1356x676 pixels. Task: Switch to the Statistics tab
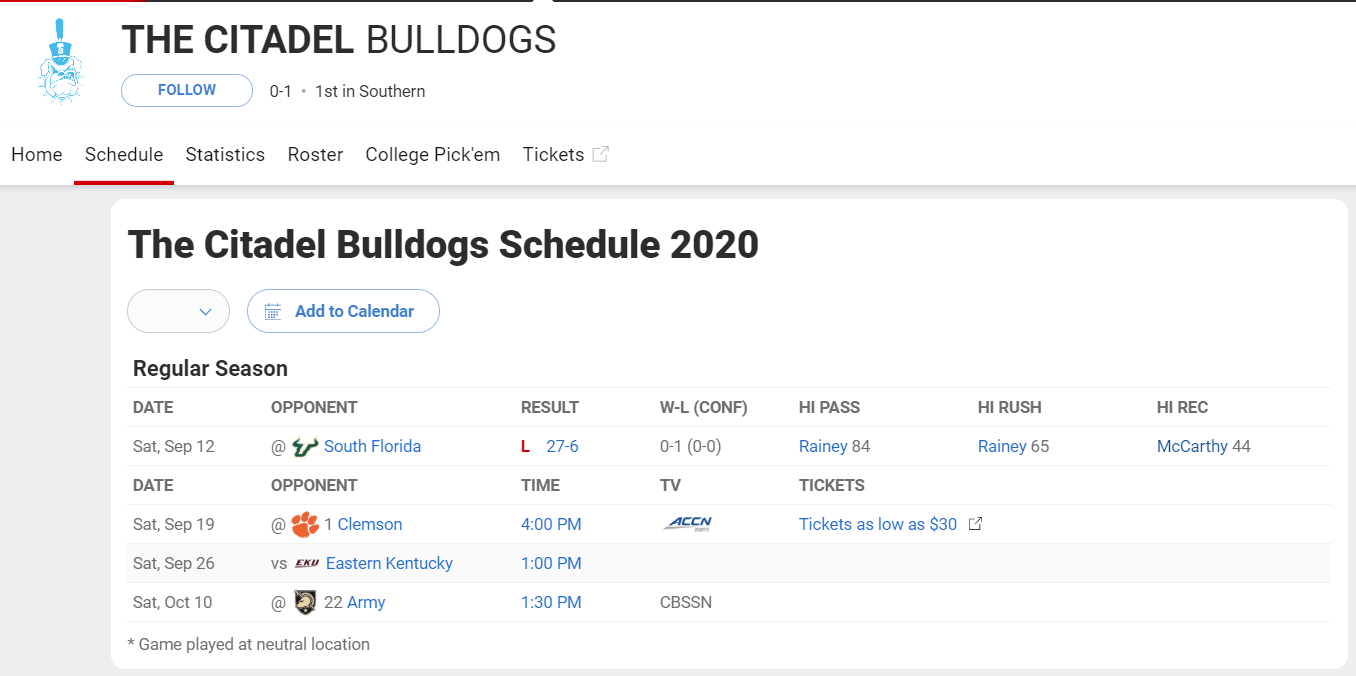[x=225, y=154]
